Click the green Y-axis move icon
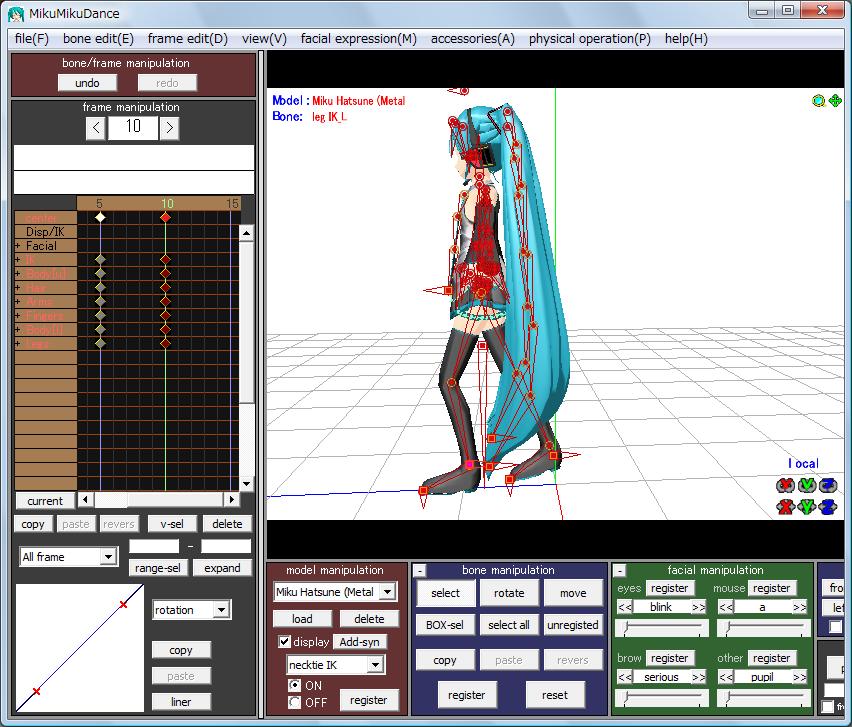This screenshot has height=727, width=852. point(806,507)
